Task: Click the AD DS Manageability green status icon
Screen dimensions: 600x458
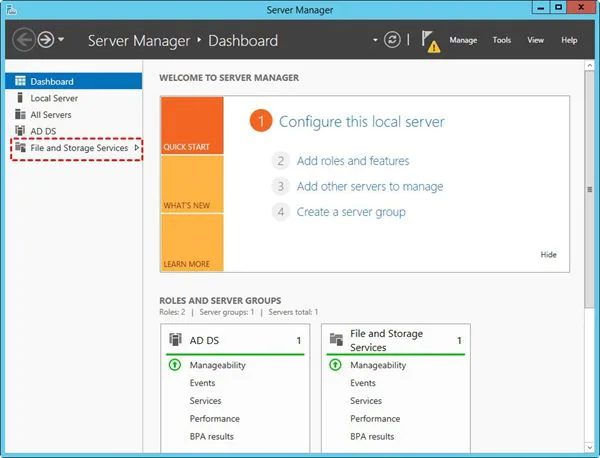Action: 175,365
